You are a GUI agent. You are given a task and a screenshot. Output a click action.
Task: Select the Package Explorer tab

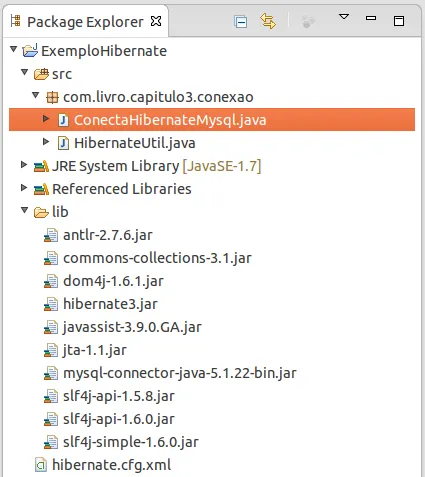85,22
